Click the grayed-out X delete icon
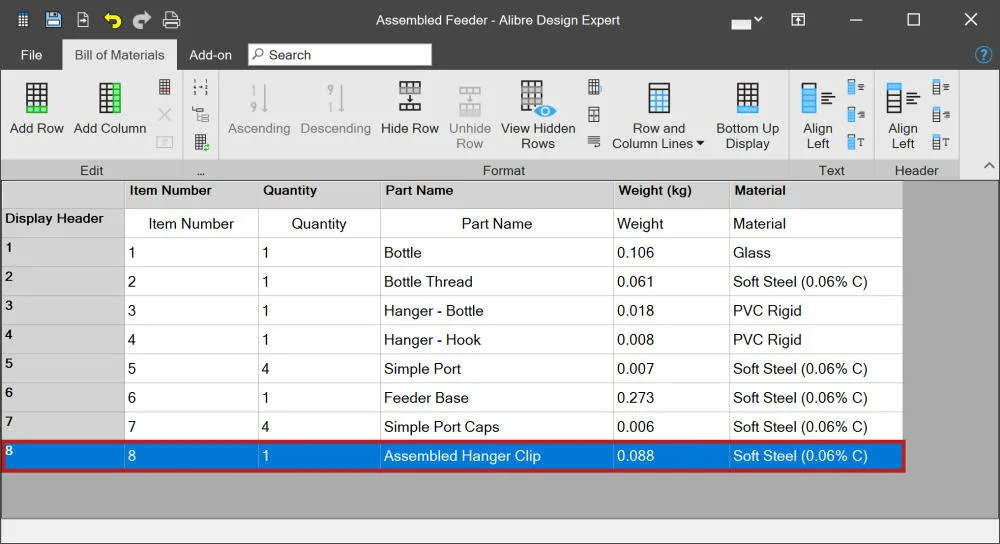The image size is (1000, 544). (x=165, y=115)
